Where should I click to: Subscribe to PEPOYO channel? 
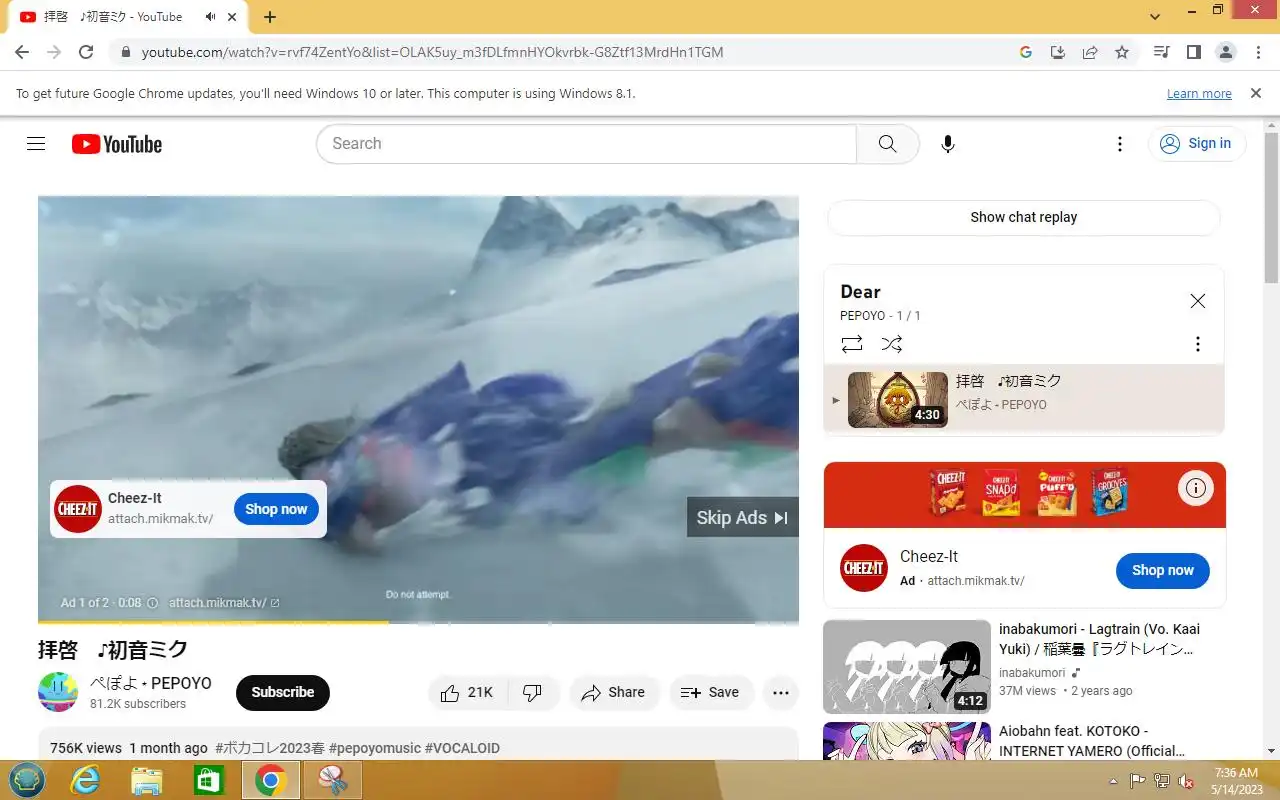[283, 692]
